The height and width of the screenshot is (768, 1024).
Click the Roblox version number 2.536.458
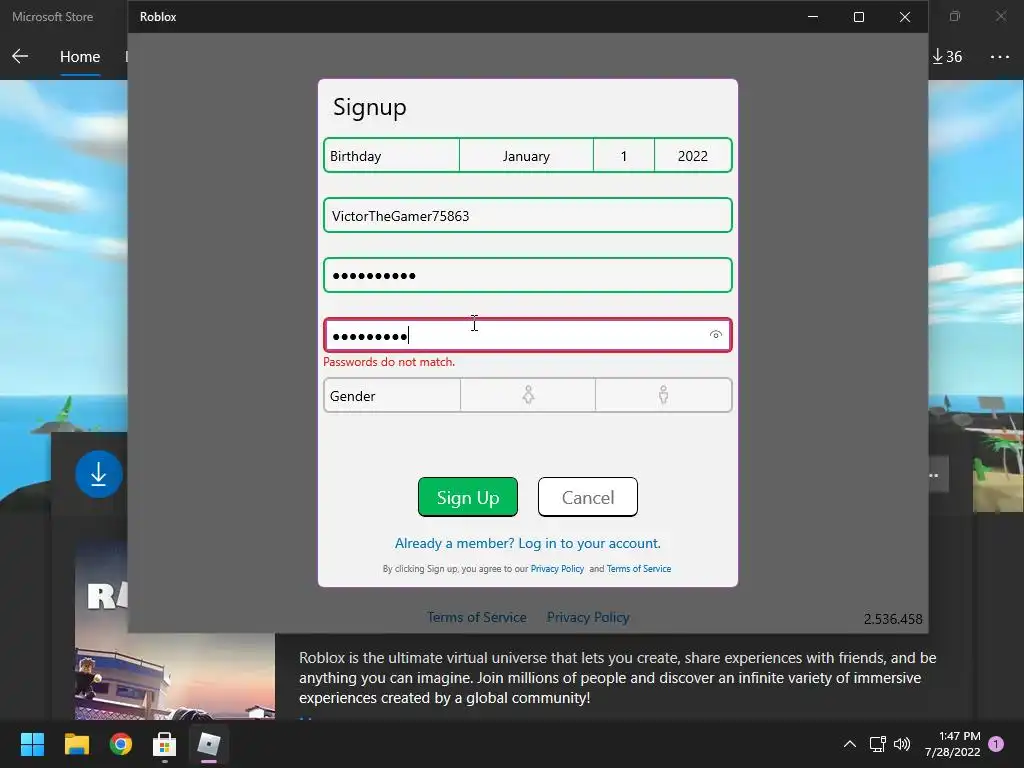coord(893,618)
